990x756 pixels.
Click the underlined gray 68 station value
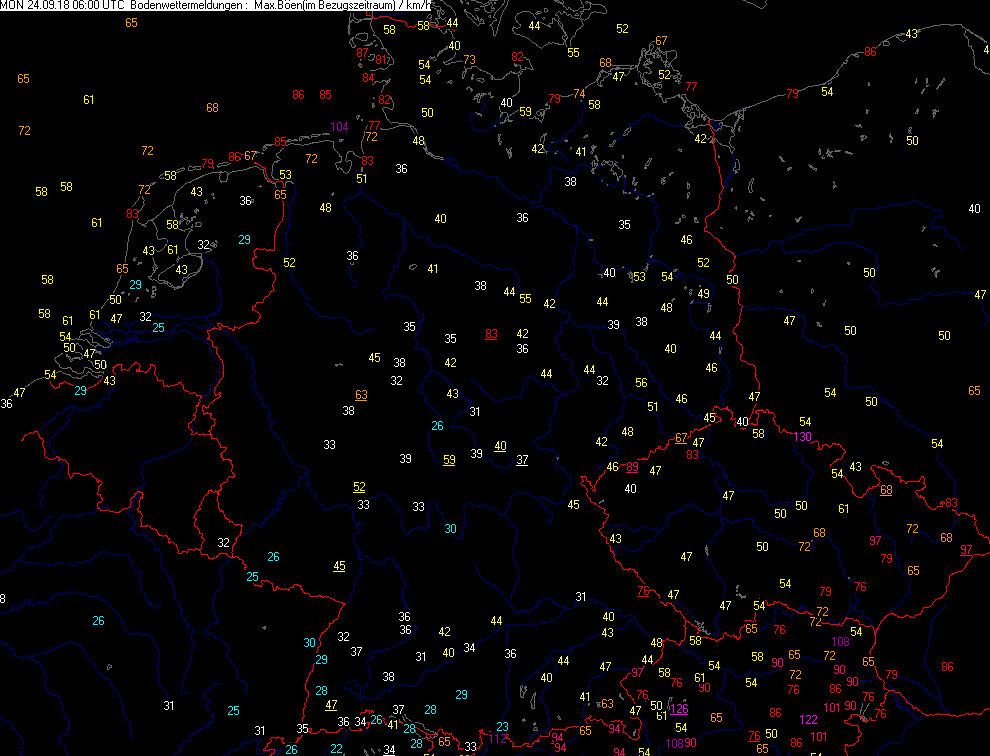pos(886,490)
